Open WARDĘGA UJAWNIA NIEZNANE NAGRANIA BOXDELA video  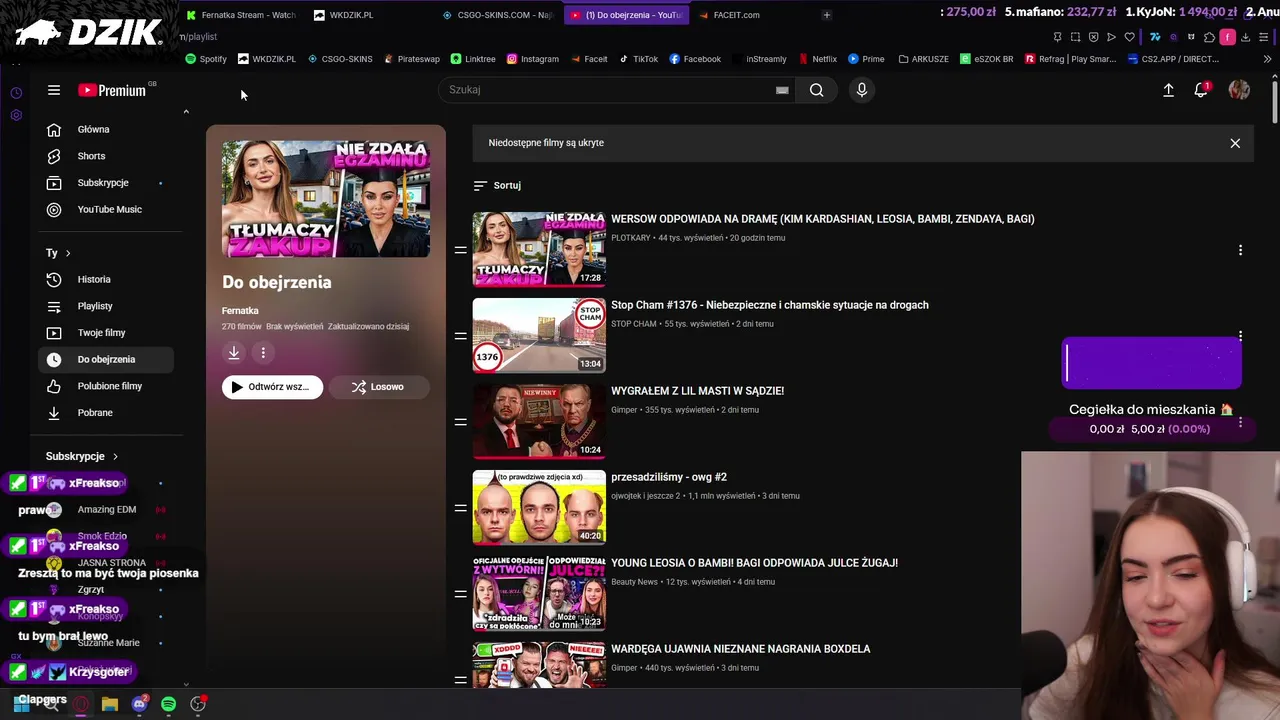(x=740, y=649)
